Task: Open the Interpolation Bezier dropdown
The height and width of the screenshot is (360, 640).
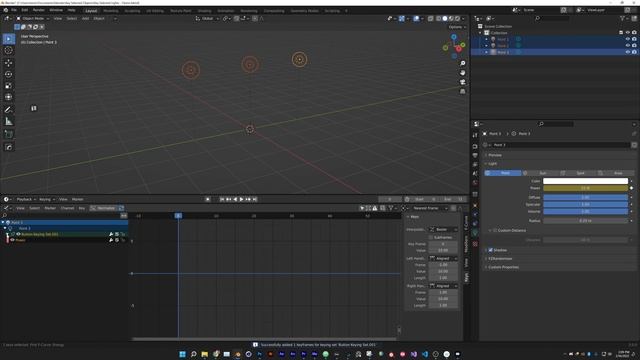Action: [443, 229]
